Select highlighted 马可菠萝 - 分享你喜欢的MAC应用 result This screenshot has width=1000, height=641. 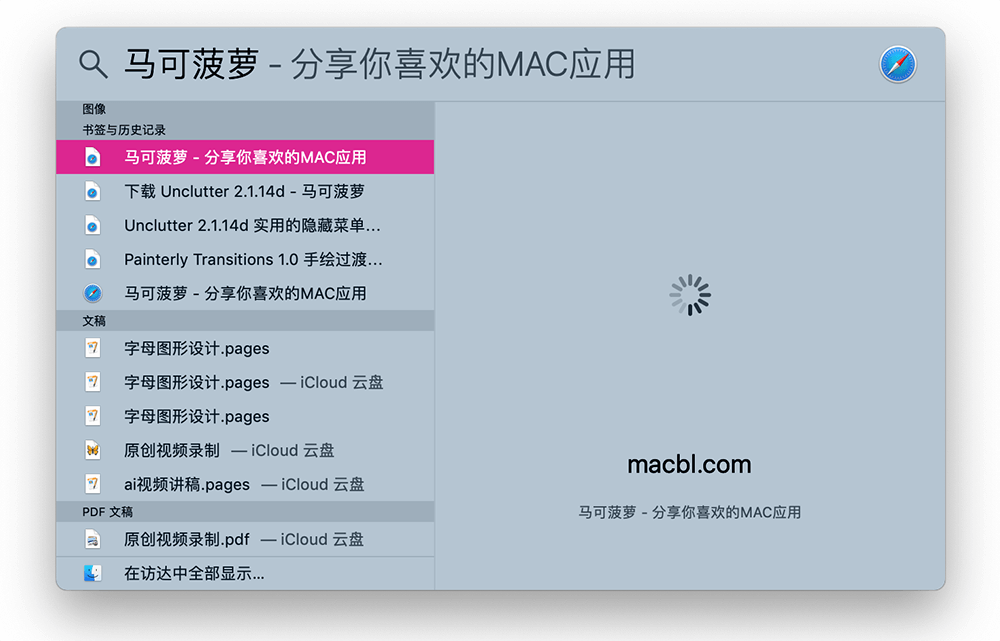click(245, 157)
